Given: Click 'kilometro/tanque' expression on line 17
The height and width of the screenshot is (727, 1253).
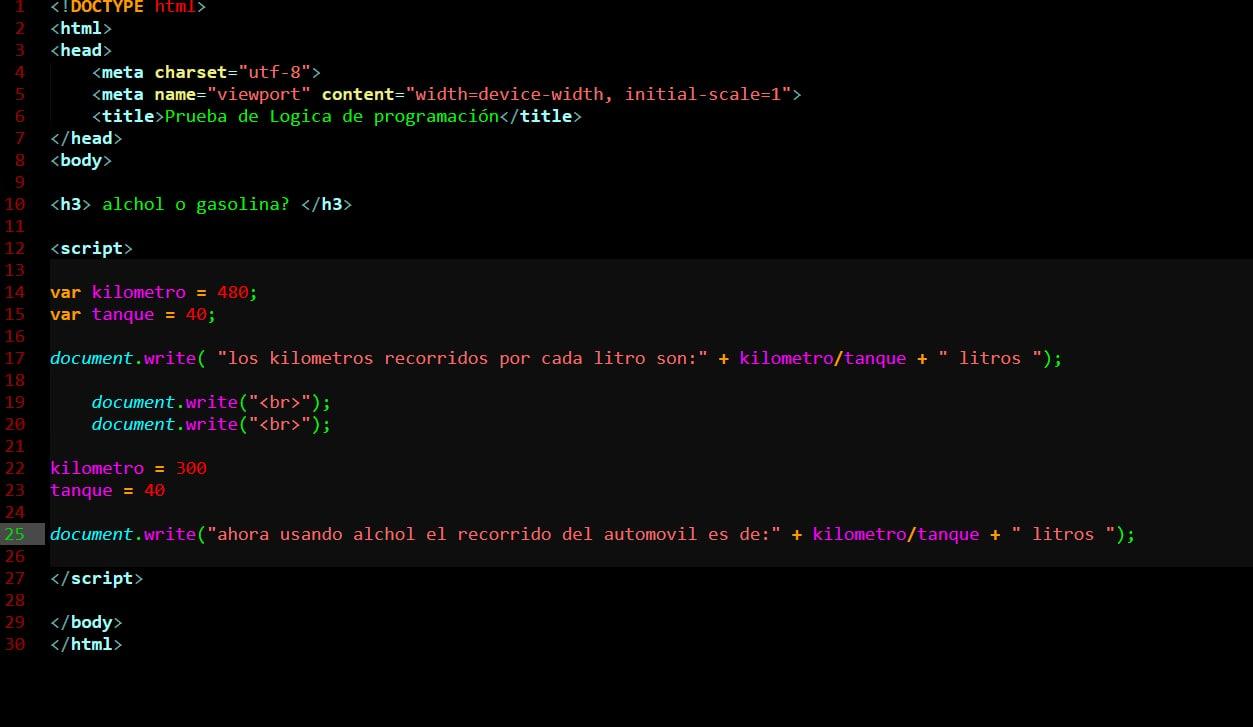Looking at the screenshot, I should [822, 358].
